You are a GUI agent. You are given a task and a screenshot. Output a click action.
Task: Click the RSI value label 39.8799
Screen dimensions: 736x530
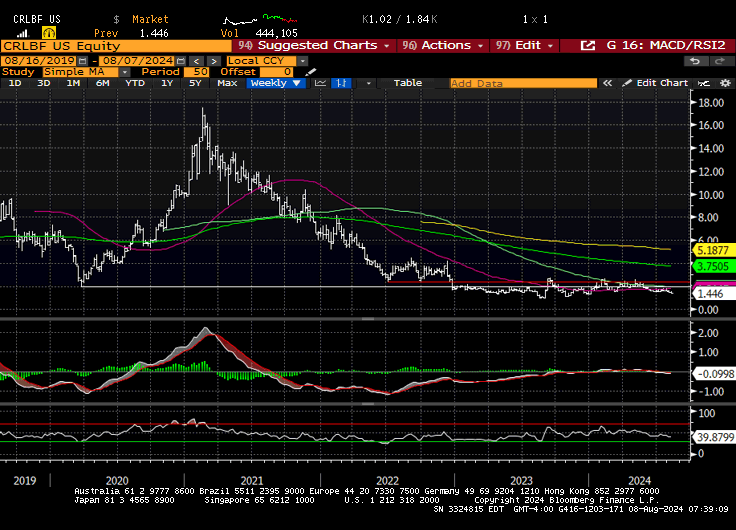tap(713, 437)
